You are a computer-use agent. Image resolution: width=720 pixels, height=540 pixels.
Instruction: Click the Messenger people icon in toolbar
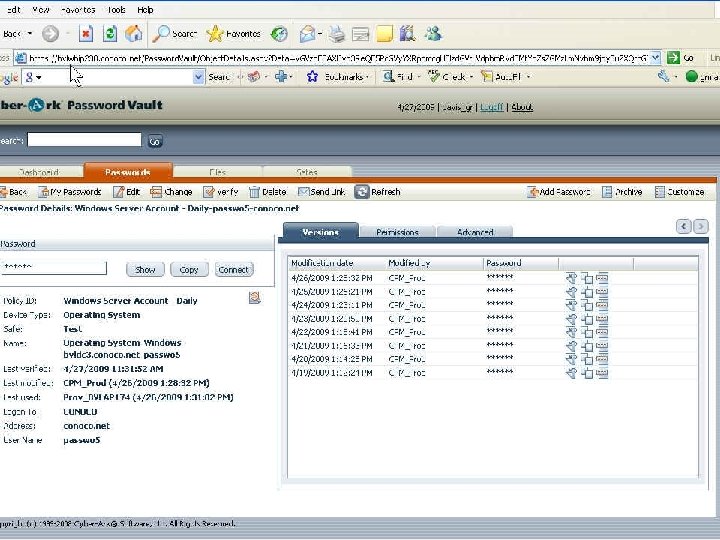[433, 34]
